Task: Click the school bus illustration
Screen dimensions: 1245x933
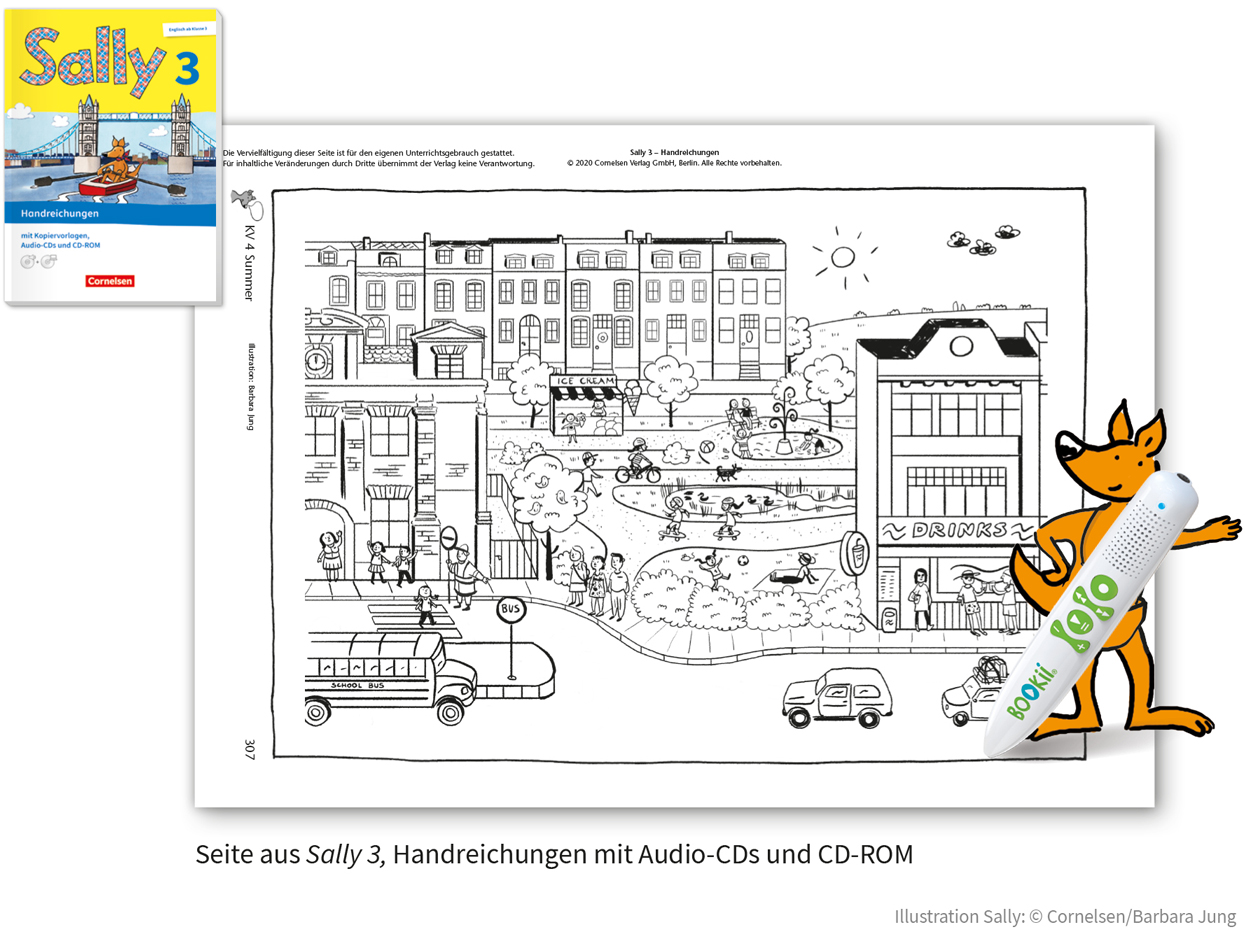Action: click(x=390, y=678)
